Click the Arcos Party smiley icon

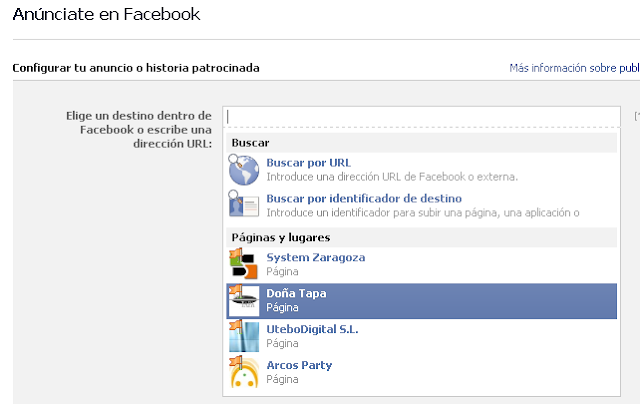pos(243,372)
